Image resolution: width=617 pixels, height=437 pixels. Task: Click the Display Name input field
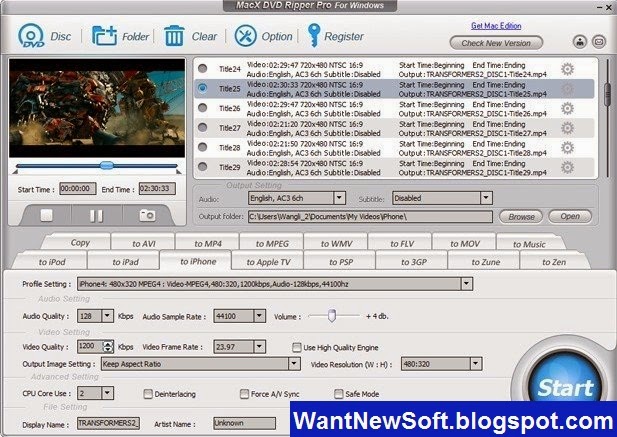point(108,423)
